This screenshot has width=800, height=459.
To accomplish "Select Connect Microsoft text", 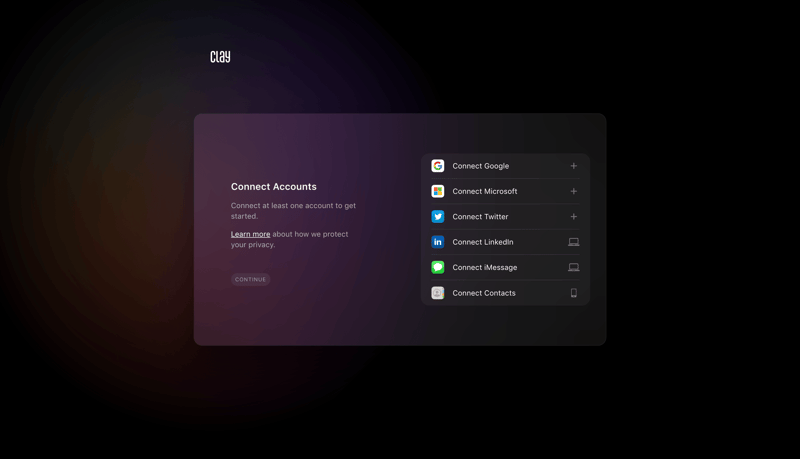I will [485, 191].
